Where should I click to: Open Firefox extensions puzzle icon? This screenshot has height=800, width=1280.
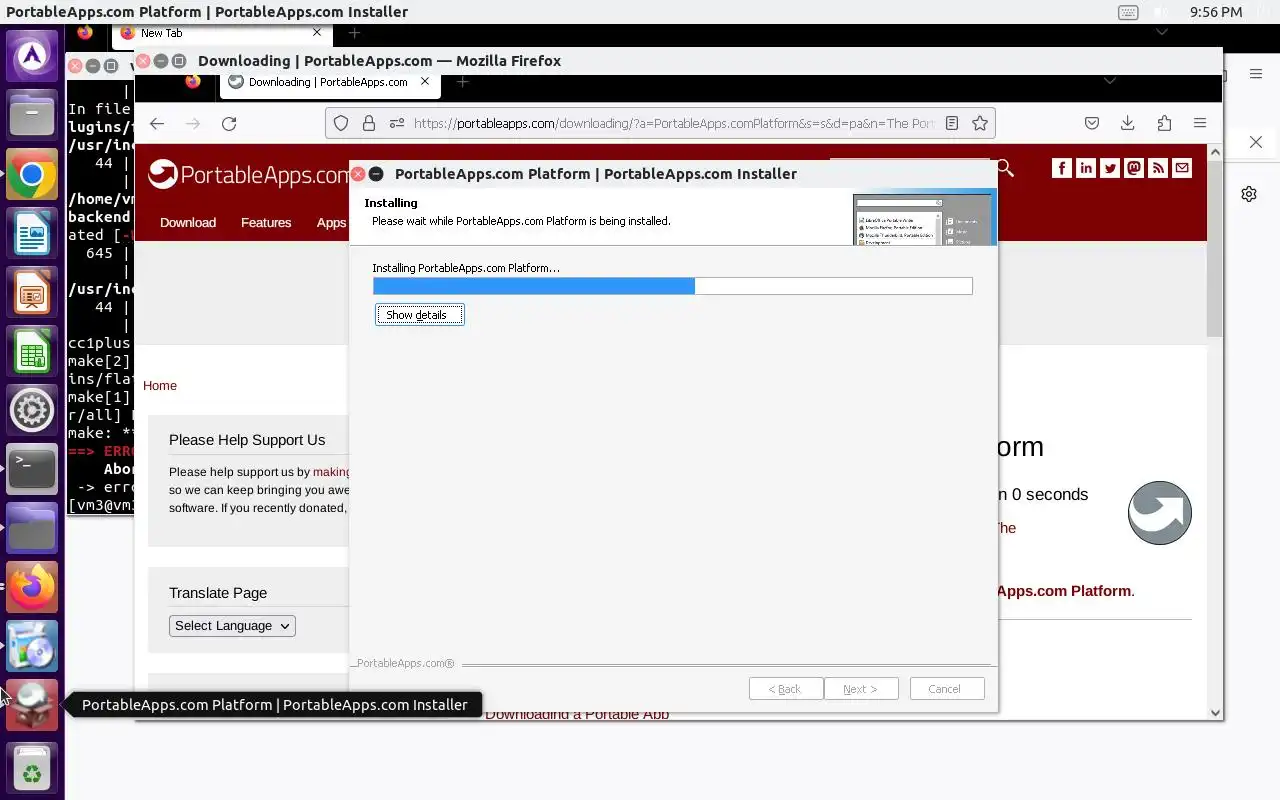point(1164,123)
